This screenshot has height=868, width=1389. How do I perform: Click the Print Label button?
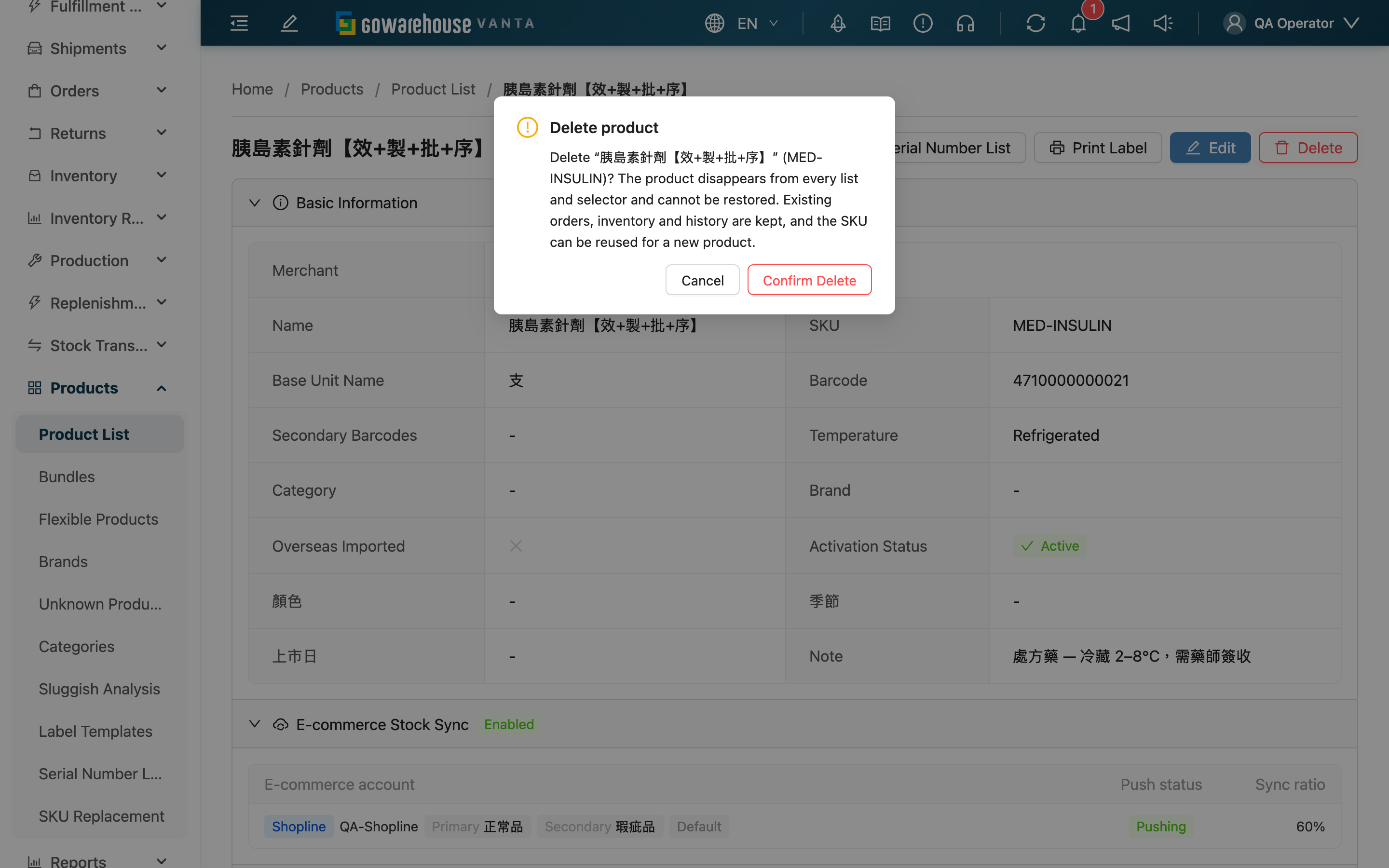1098,148
